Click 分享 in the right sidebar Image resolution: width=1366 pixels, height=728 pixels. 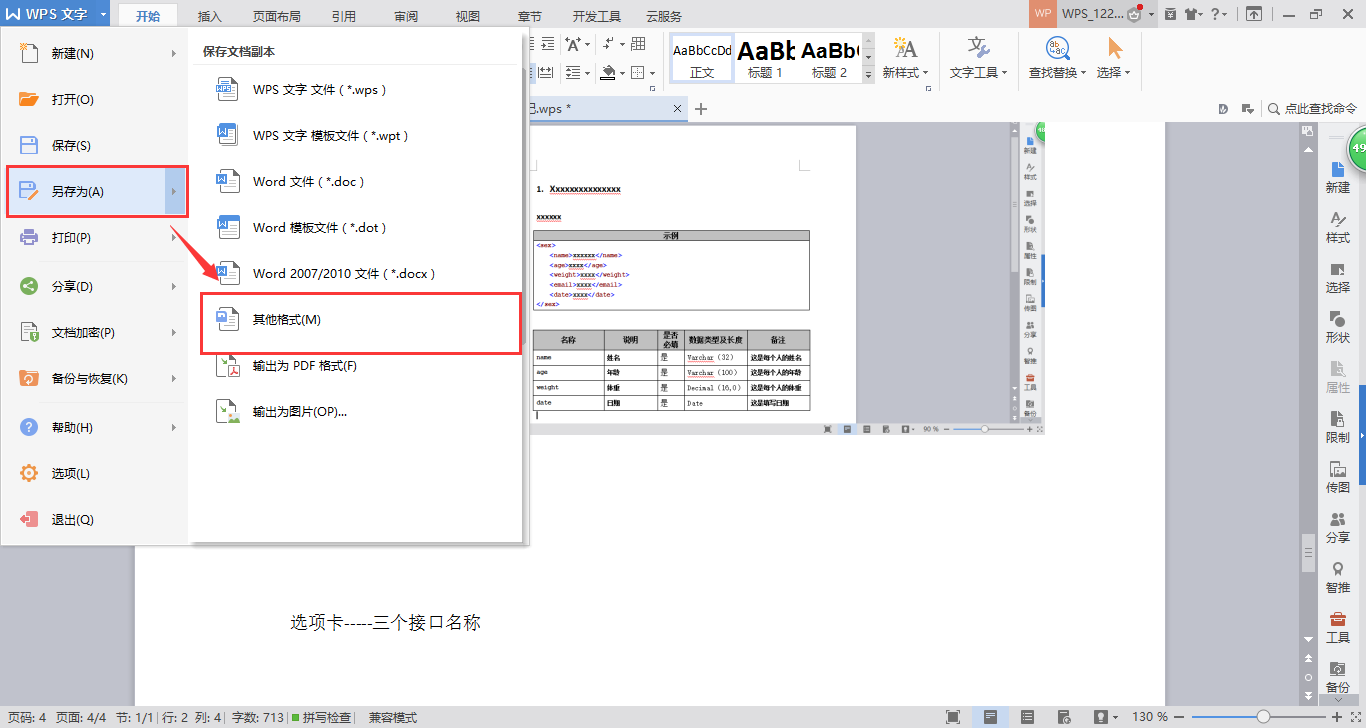point(1338,527)
